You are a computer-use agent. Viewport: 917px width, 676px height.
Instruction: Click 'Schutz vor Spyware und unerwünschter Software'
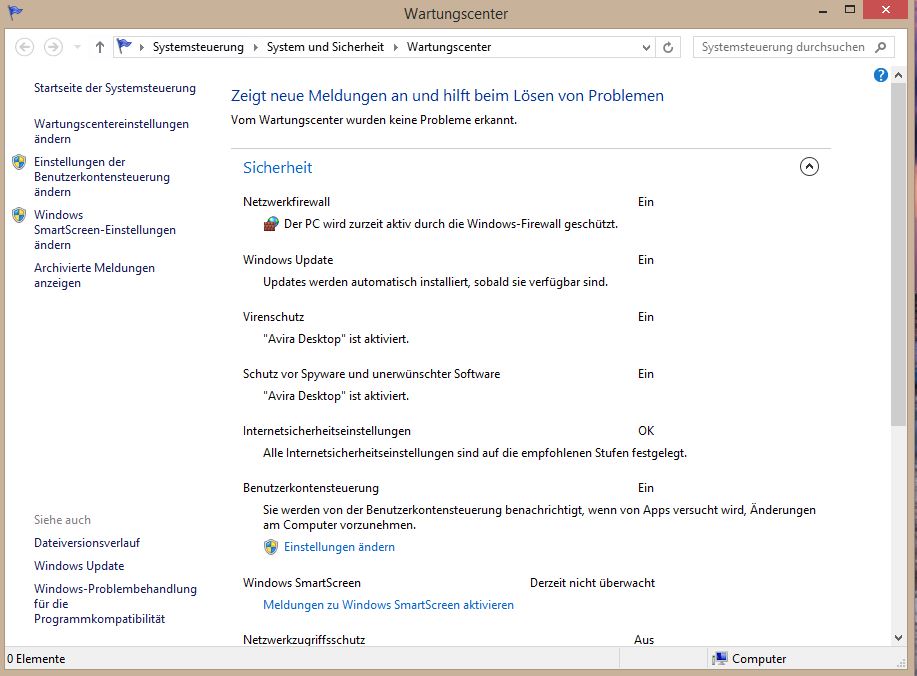coord(371,374)
